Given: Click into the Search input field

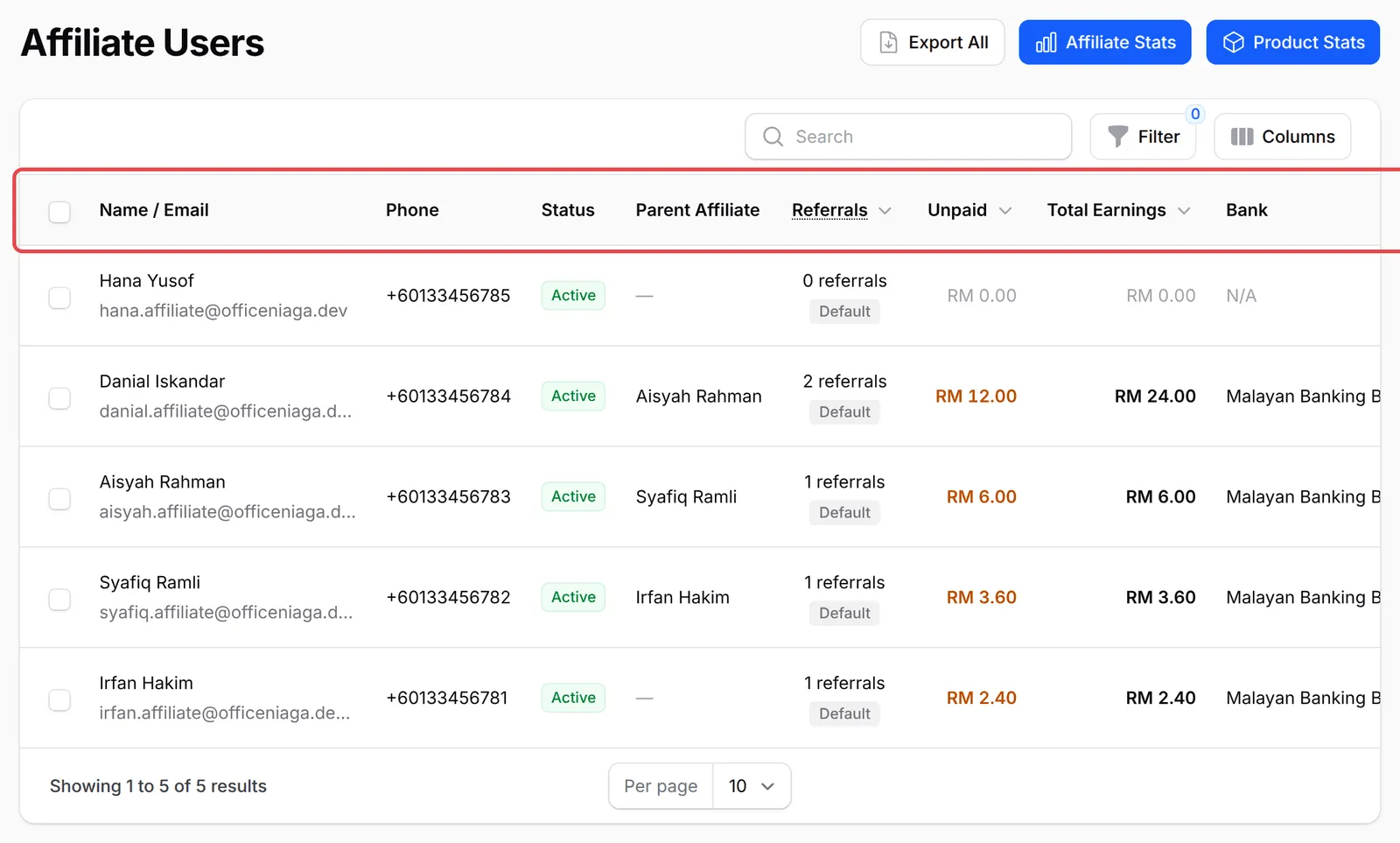Looking at the screenshot, I should pyautogui.click(x=908, y=137).
